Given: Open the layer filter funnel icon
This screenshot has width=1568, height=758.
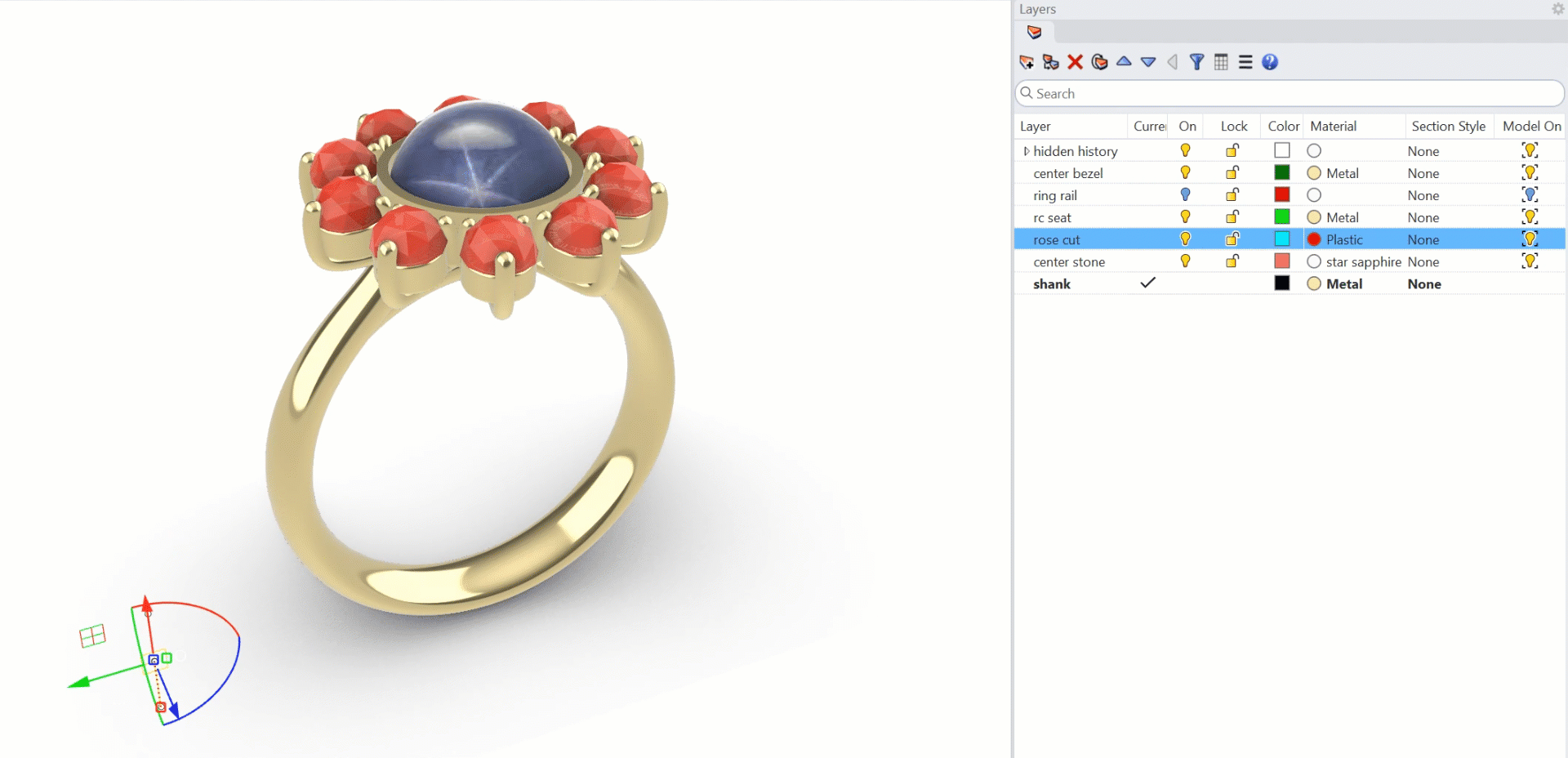Looking at the screenshot, I should (1196, 62).
